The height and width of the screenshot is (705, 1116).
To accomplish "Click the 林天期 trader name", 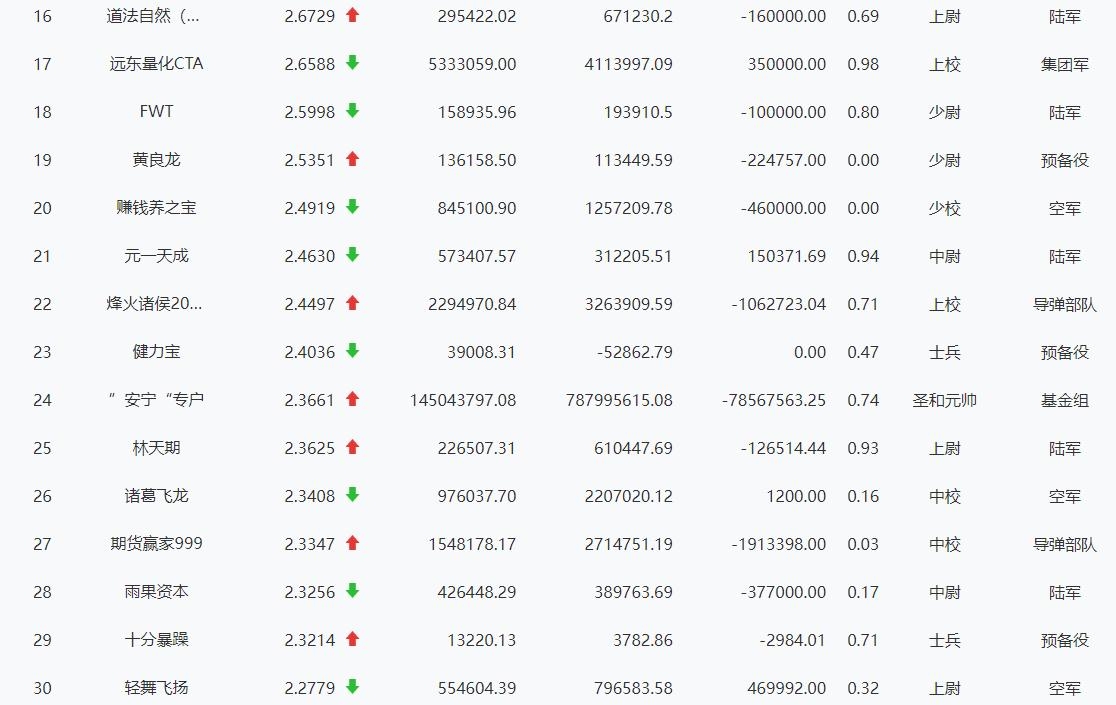I will [x=156, y=448].
